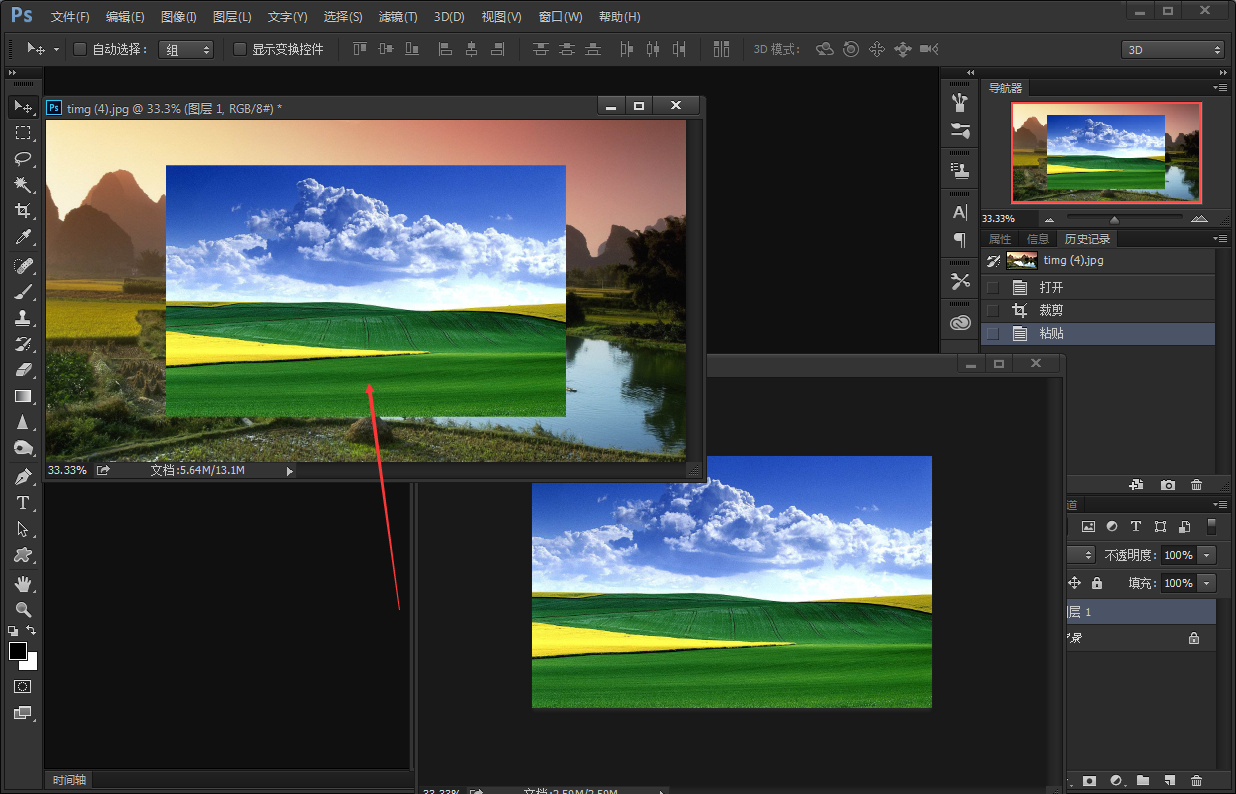Screen dimensions: 1236x794
Task: Select the Hand tool
Action: (22, 584)
